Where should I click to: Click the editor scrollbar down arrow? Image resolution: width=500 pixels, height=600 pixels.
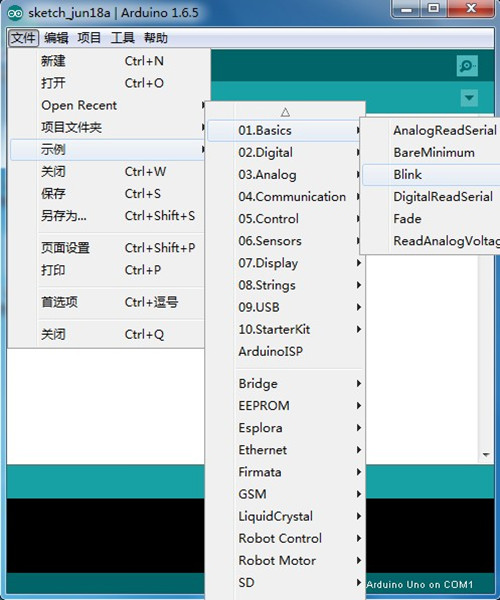tap(486, 455)
